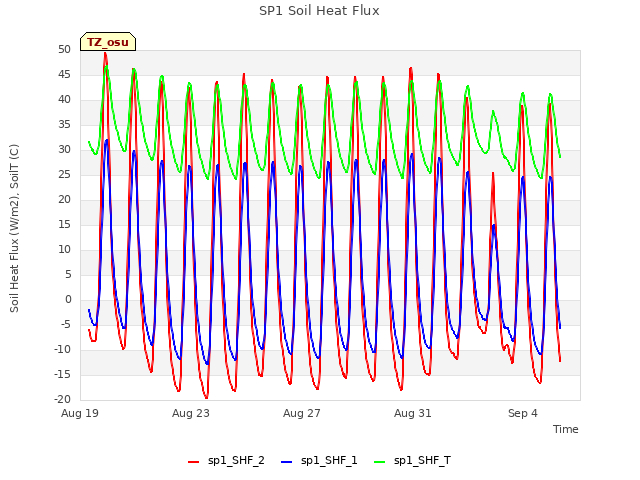The width and height of the screenshot is (640, 480).
Task: Click the TZ_osu annotation label
Action: [108, 42]
